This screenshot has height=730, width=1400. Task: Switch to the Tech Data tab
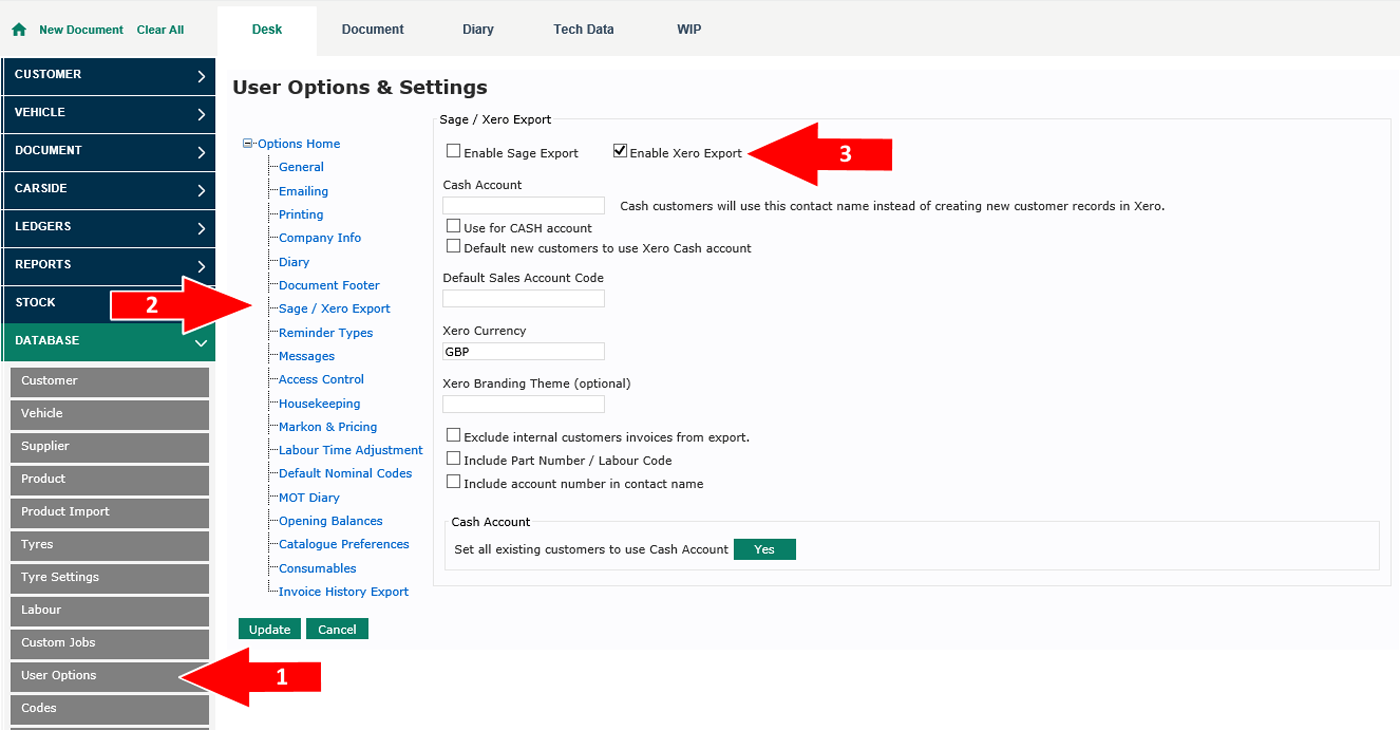point(583,30)
